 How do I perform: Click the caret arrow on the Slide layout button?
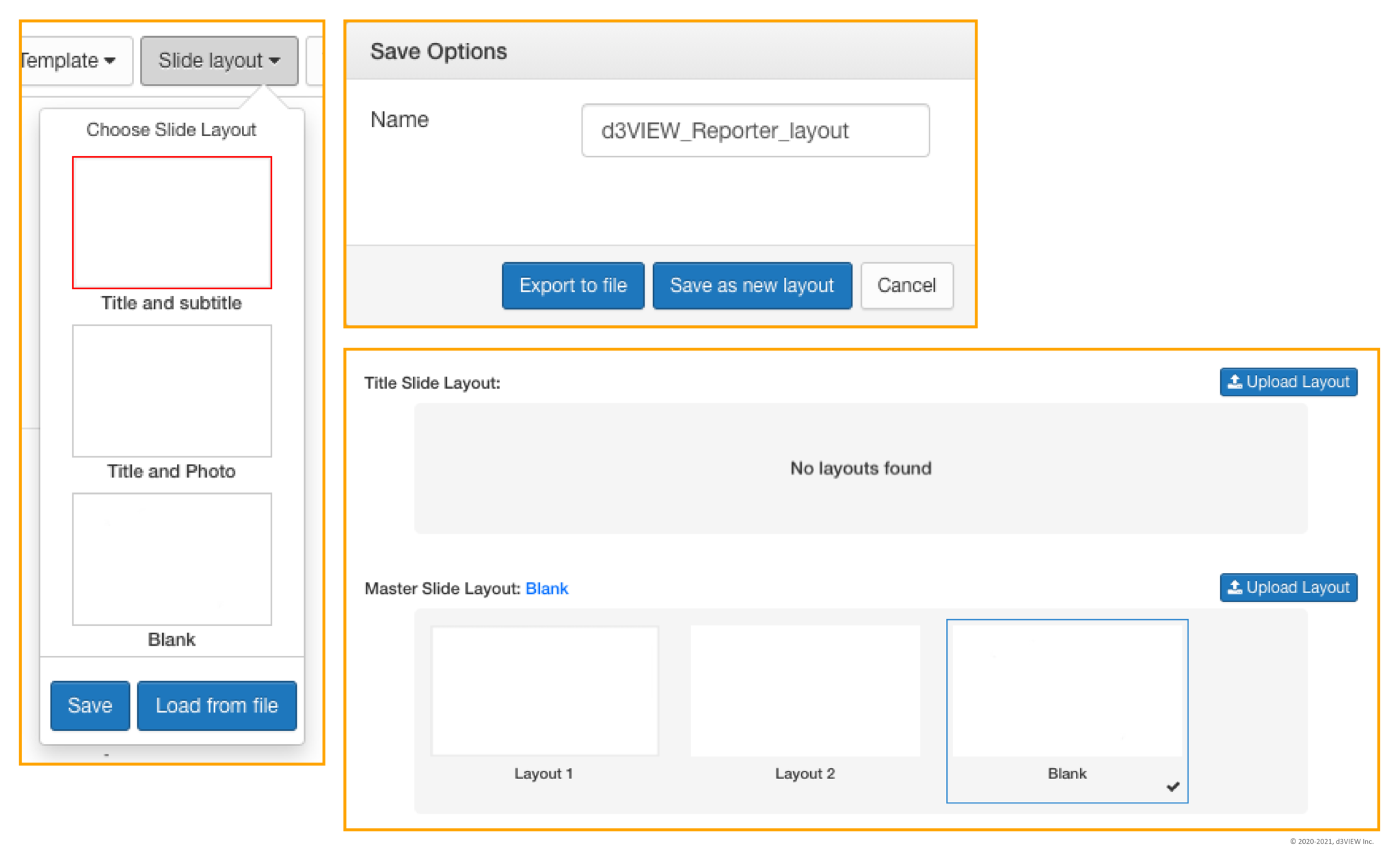276,60
